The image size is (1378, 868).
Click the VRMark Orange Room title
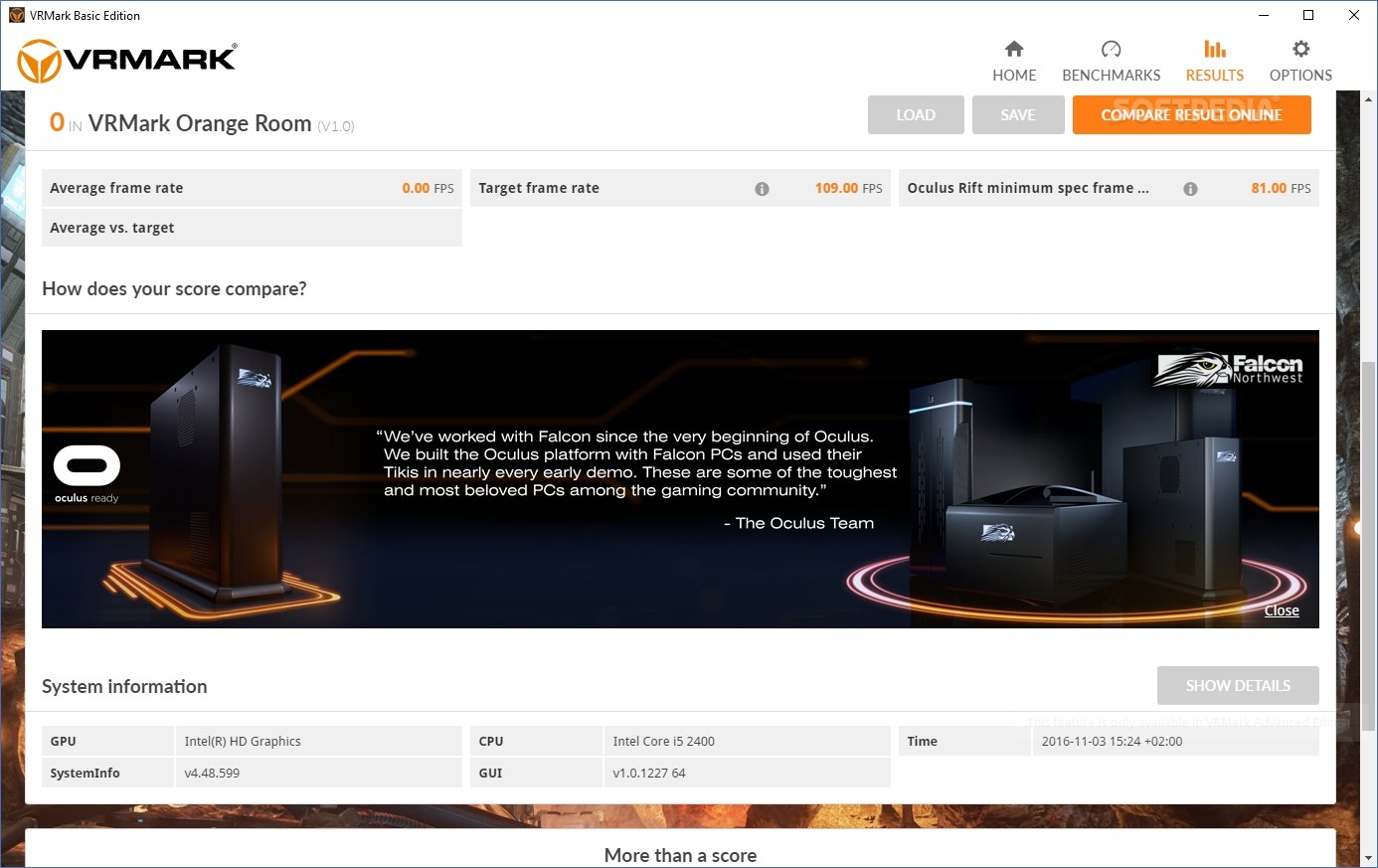200,123
